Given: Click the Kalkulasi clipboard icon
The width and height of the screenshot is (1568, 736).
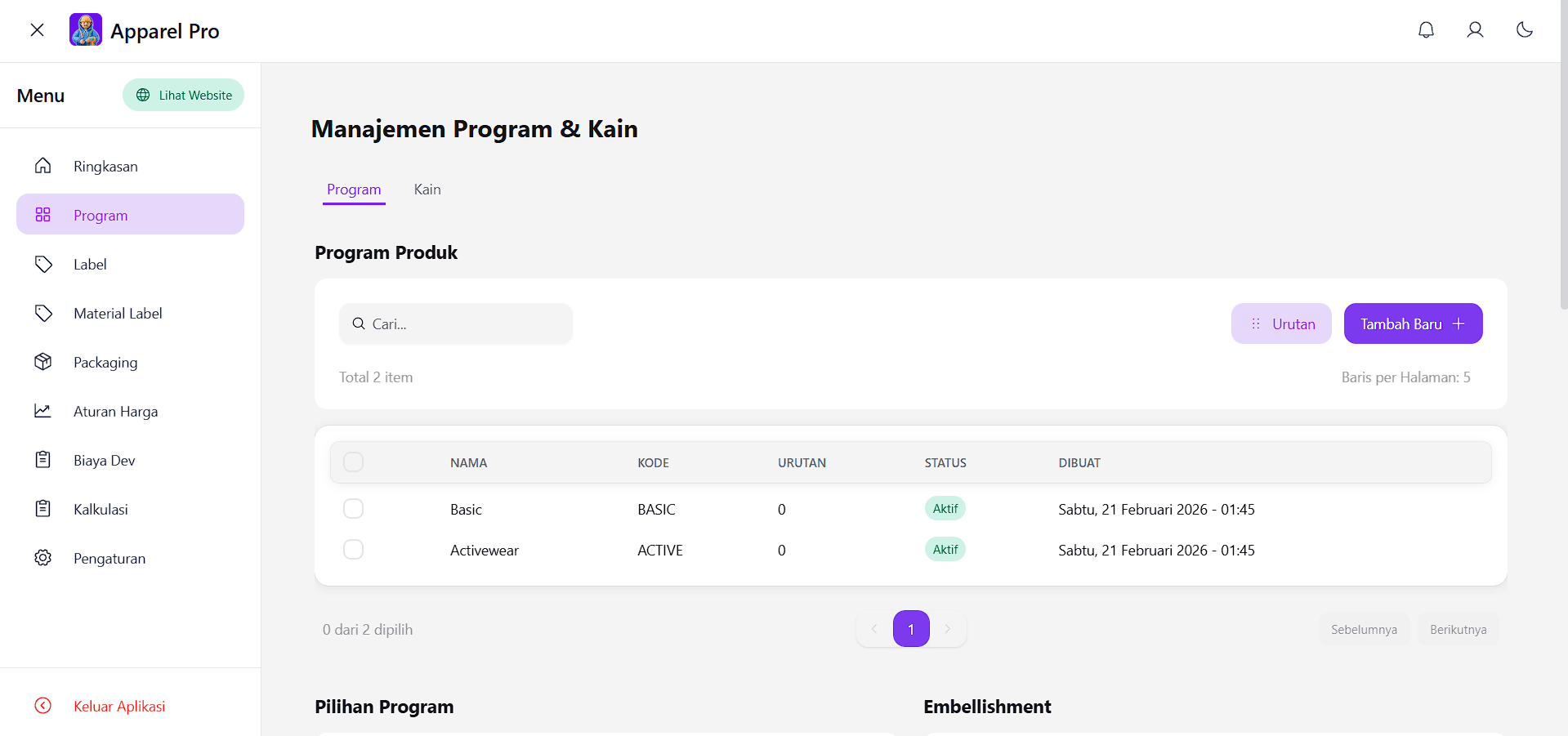Looking at the screenshot, I should coord(43,509).
